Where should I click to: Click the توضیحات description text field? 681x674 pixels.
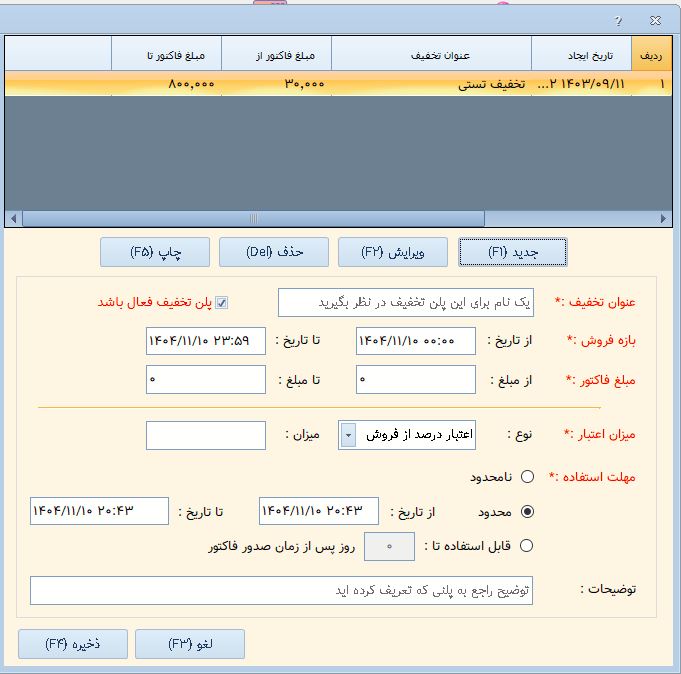[x=281, y=590]
